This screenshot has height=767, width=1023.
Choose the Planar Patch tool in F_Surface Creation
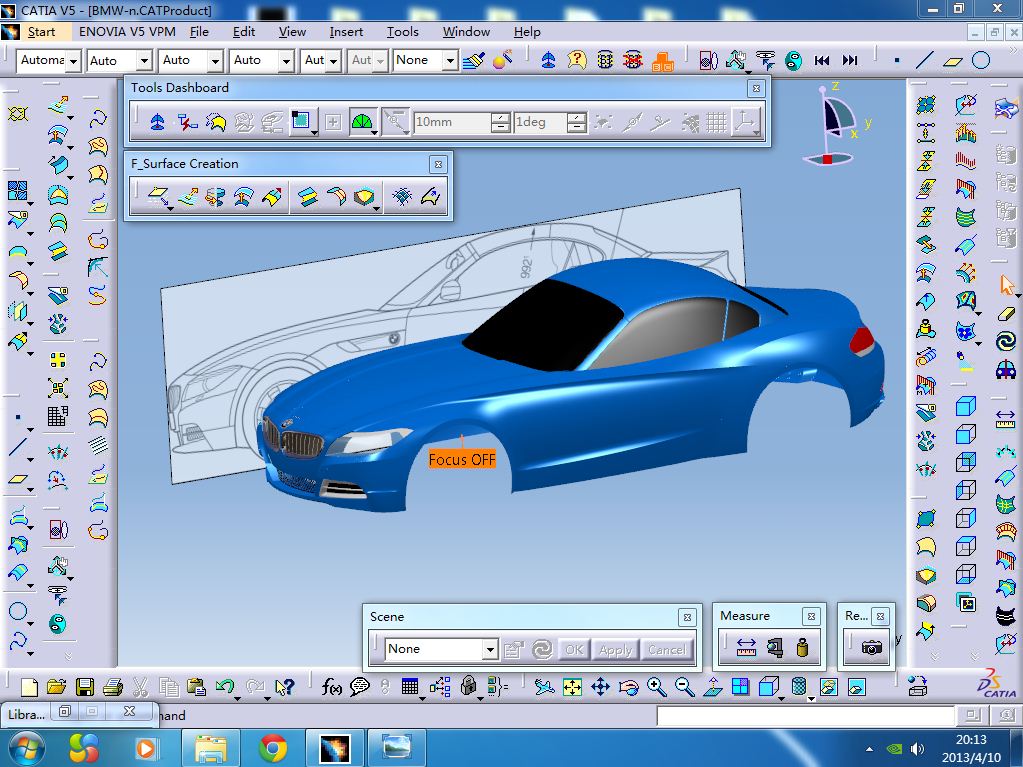pyautogui.click(x=158, y=196)
